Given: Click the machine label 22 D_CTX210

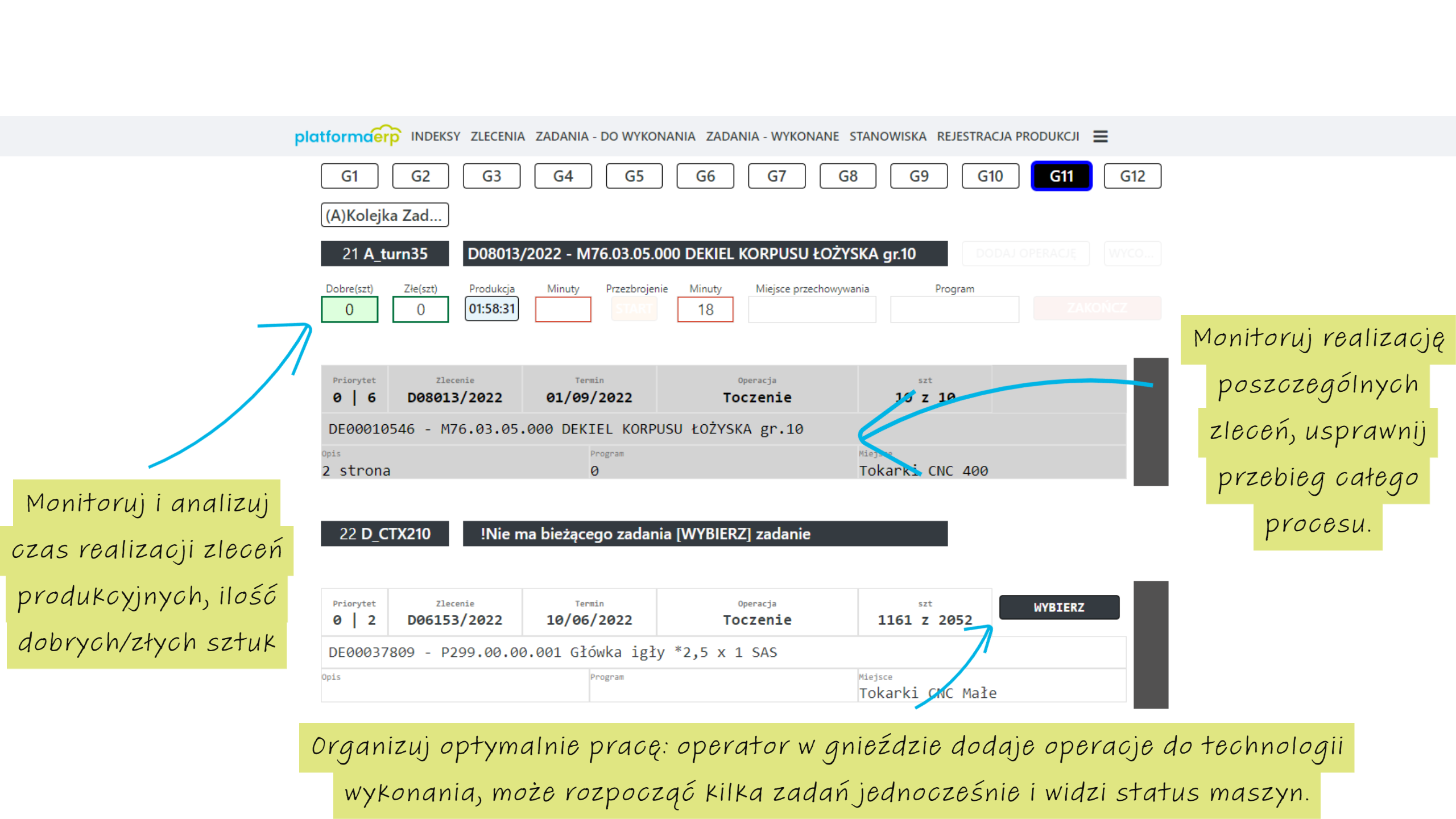Looking at the screenshot, I should [384, 533].
